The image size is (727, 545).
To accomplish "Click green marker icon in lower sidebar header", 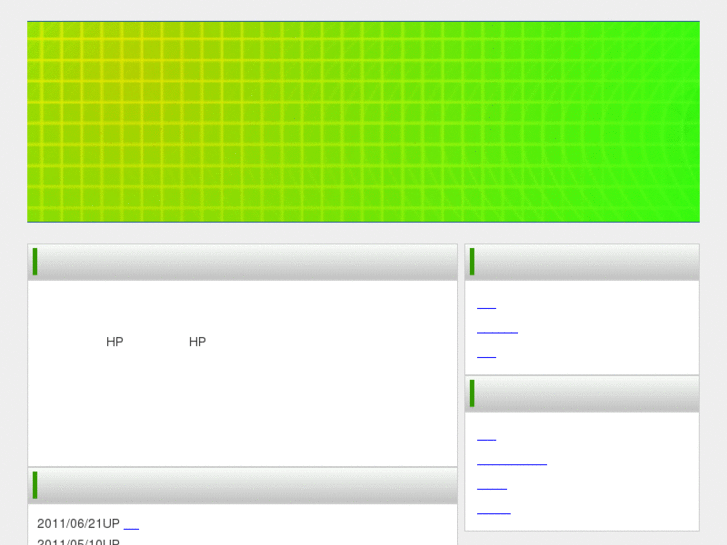I will coord(472,394).
